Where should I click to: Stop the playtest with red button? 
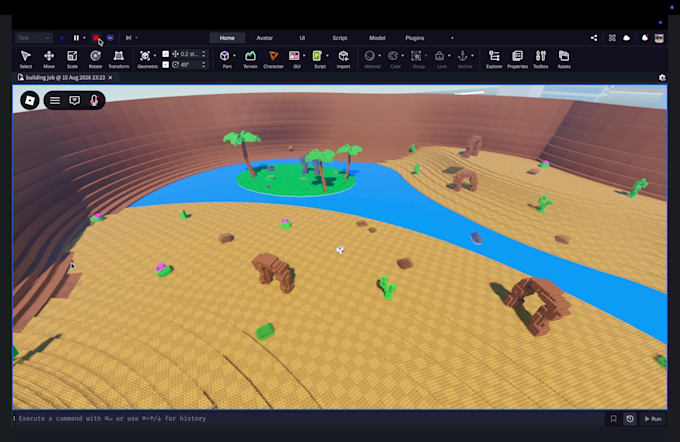tap(96, 38)
